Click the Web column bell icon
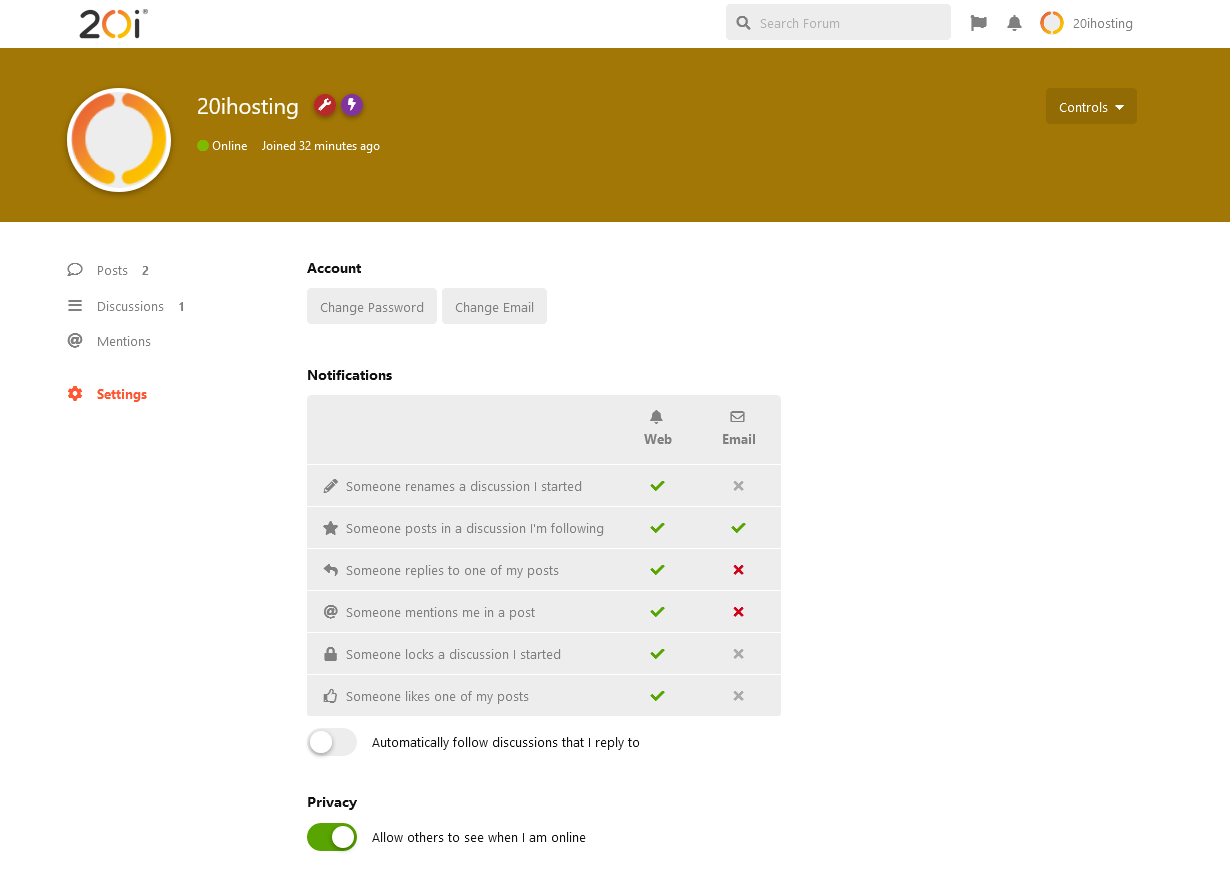The height and width of the screenshot is (894, 1230). (657, 417)
